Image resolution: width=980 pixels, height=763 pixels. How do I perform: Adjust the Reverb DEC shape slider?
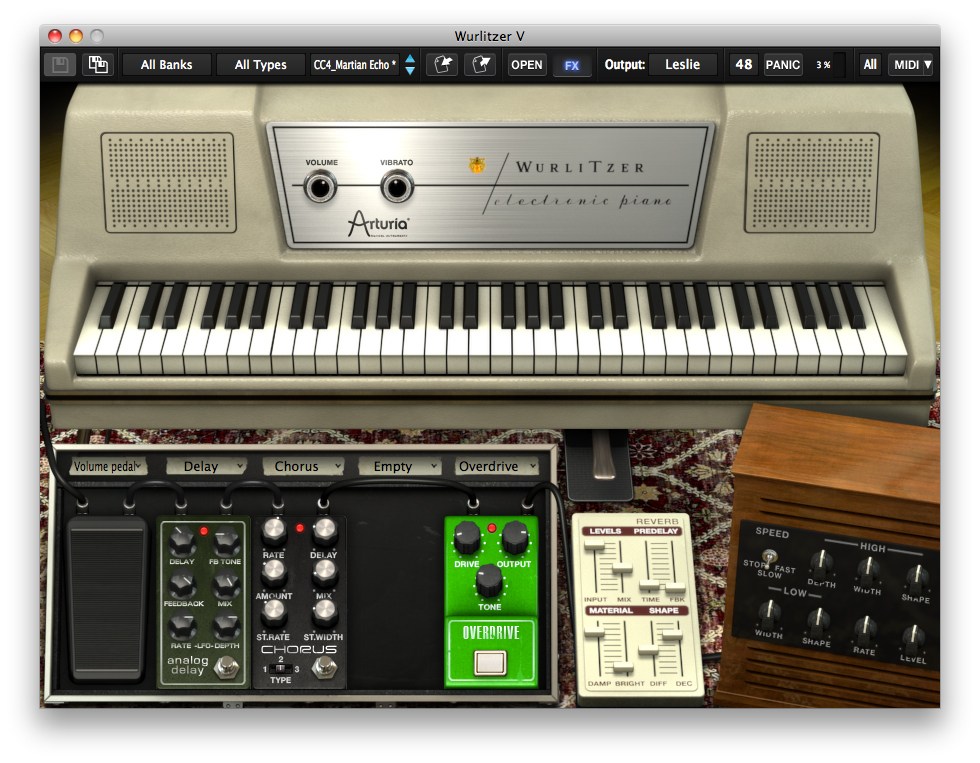click(x=672, y=634)
